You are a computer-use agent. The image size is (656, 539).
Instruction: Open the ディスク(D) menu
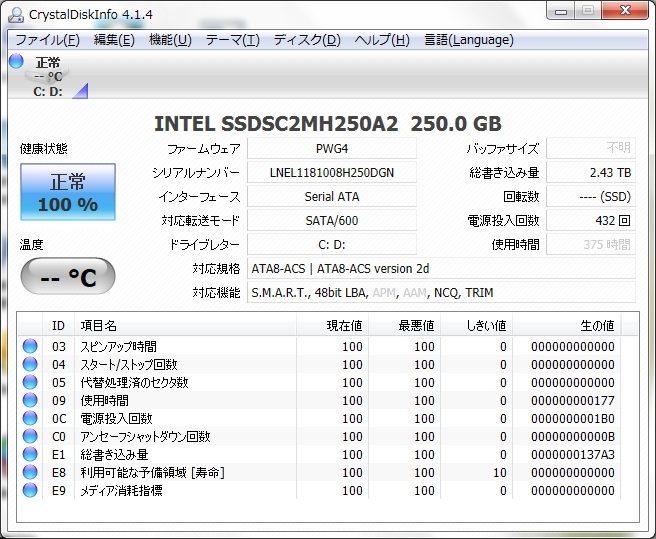(x=307, y=40)
